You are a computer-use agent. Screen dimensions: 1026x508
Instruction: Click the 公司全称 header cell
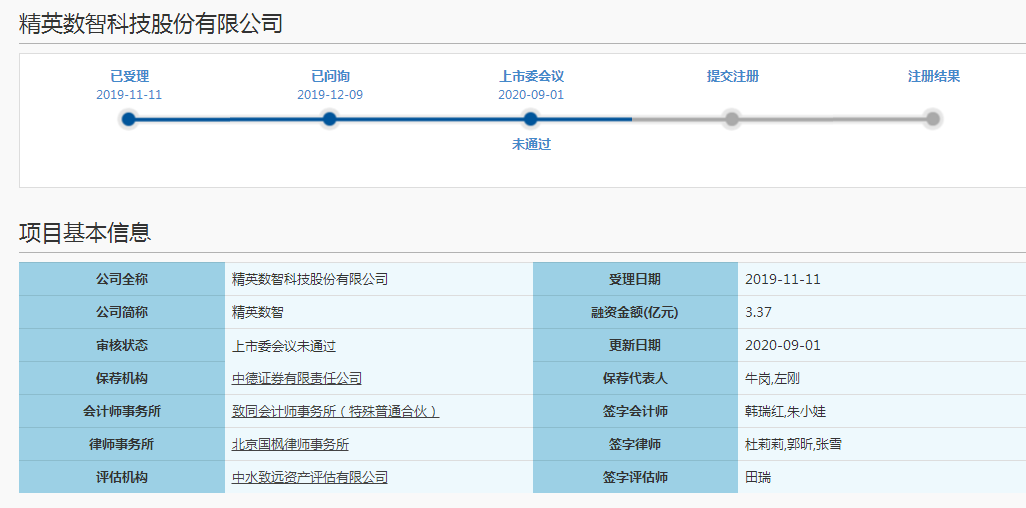[x=122, y=280]
